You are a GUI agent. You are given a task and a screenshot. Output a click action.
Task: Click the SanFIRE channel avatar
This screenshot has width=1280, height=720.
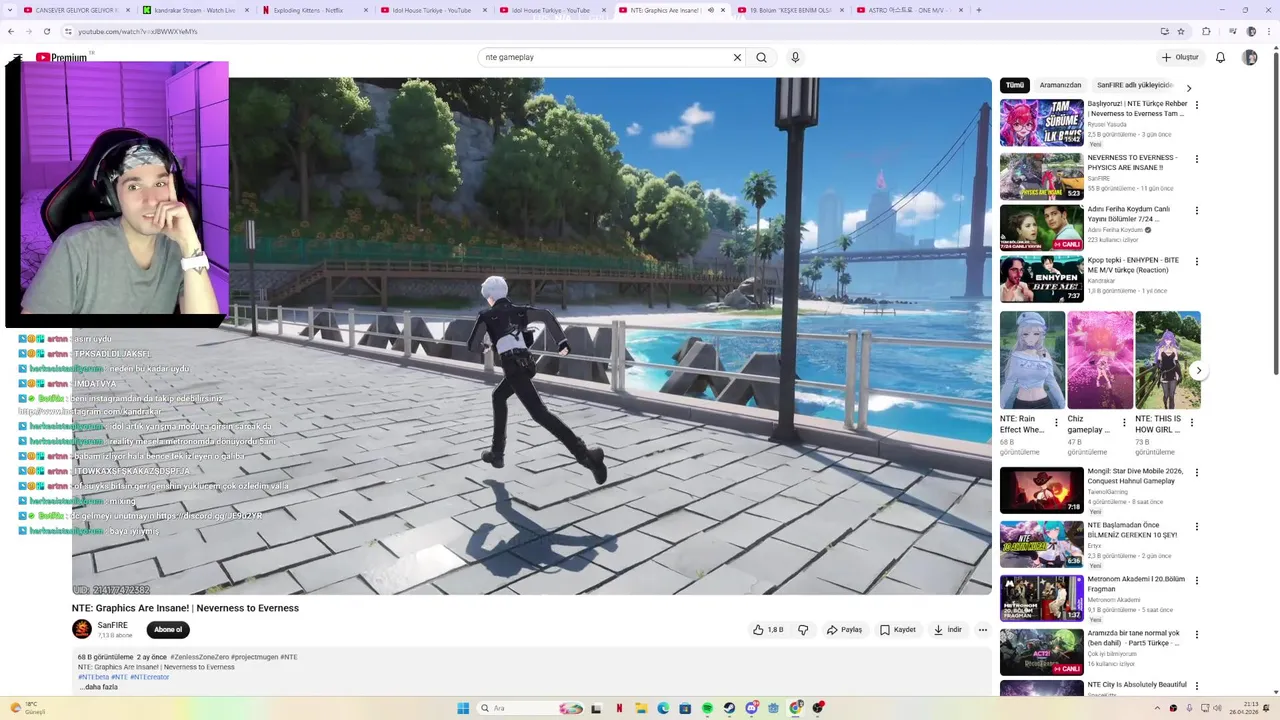pos(82,629)
